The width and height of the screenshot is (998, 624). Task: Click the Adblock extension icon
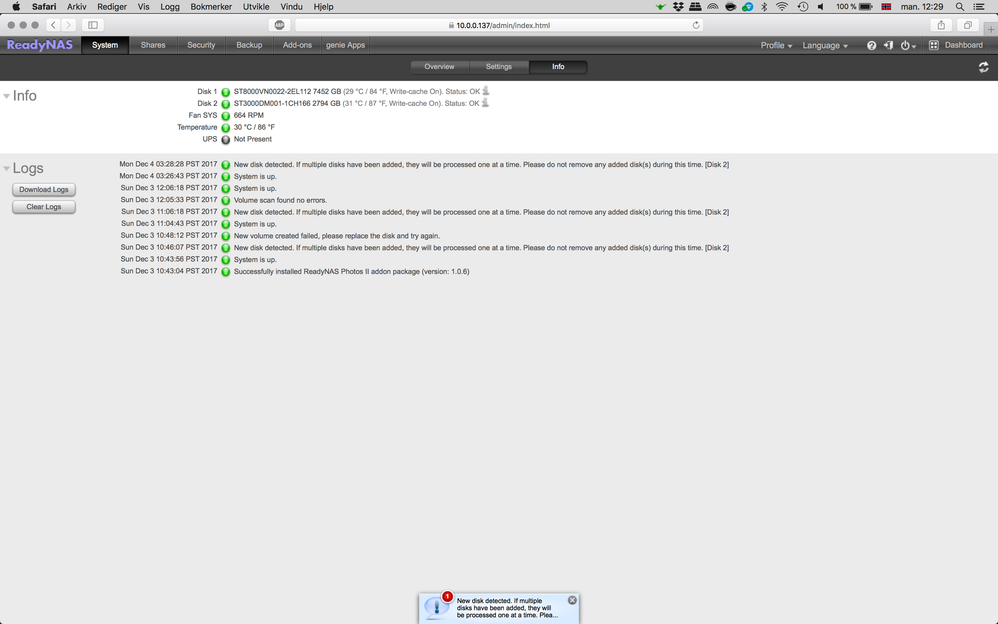coord(279,25)
